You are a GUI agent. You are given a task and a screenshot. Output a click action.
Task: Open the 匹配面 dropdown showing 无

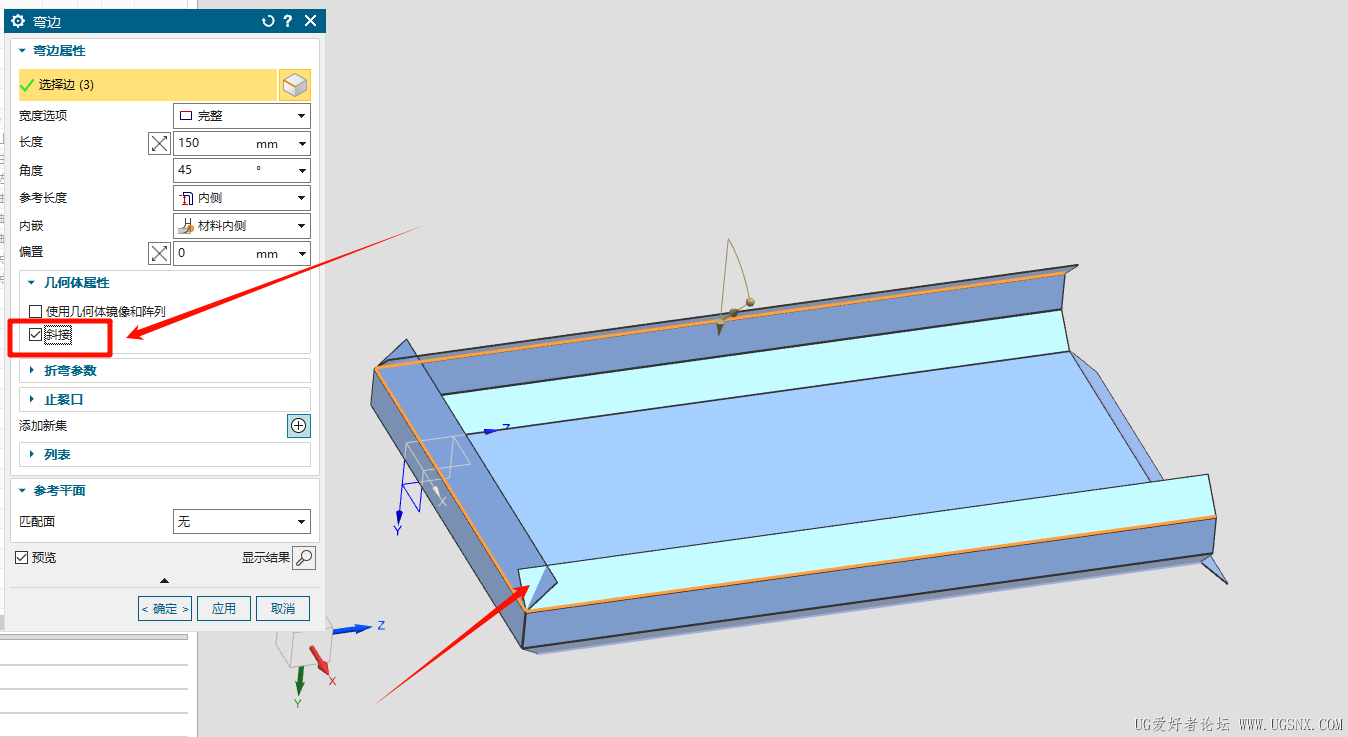242,521
